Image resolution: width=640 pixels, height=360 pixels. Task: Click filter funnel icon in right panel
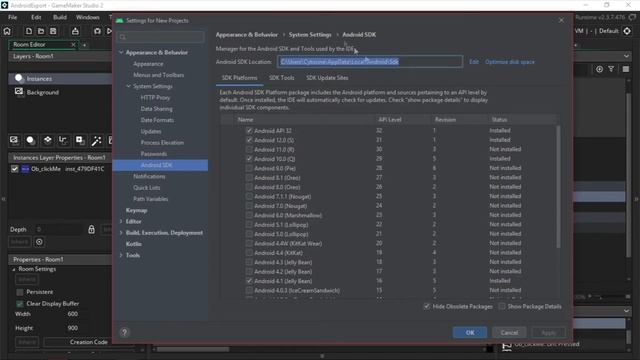click(611, 69)
